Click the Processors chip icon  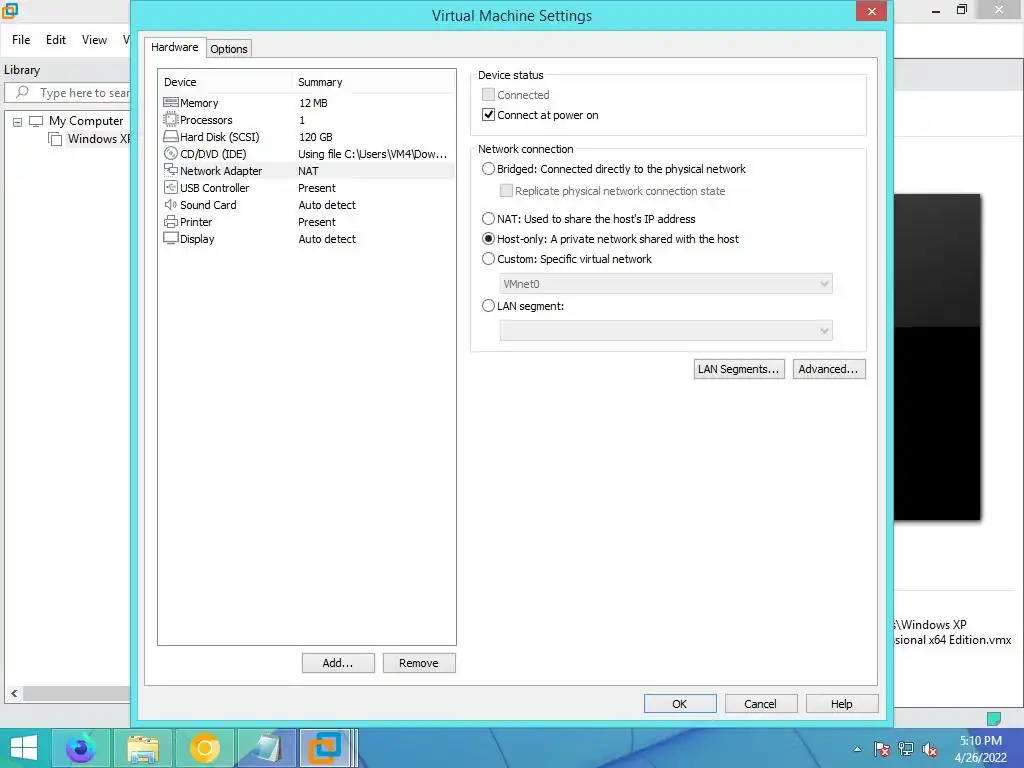point(170,120)
